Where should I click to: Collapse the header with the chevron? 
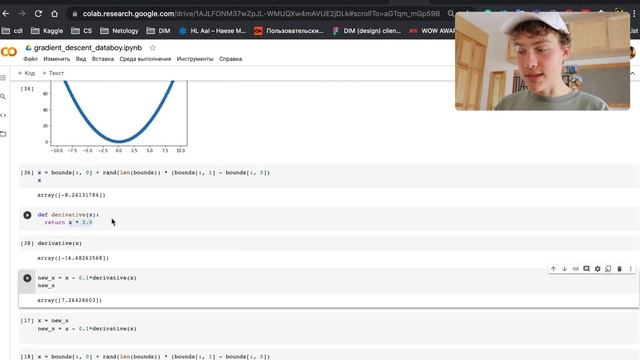[633, 73]
